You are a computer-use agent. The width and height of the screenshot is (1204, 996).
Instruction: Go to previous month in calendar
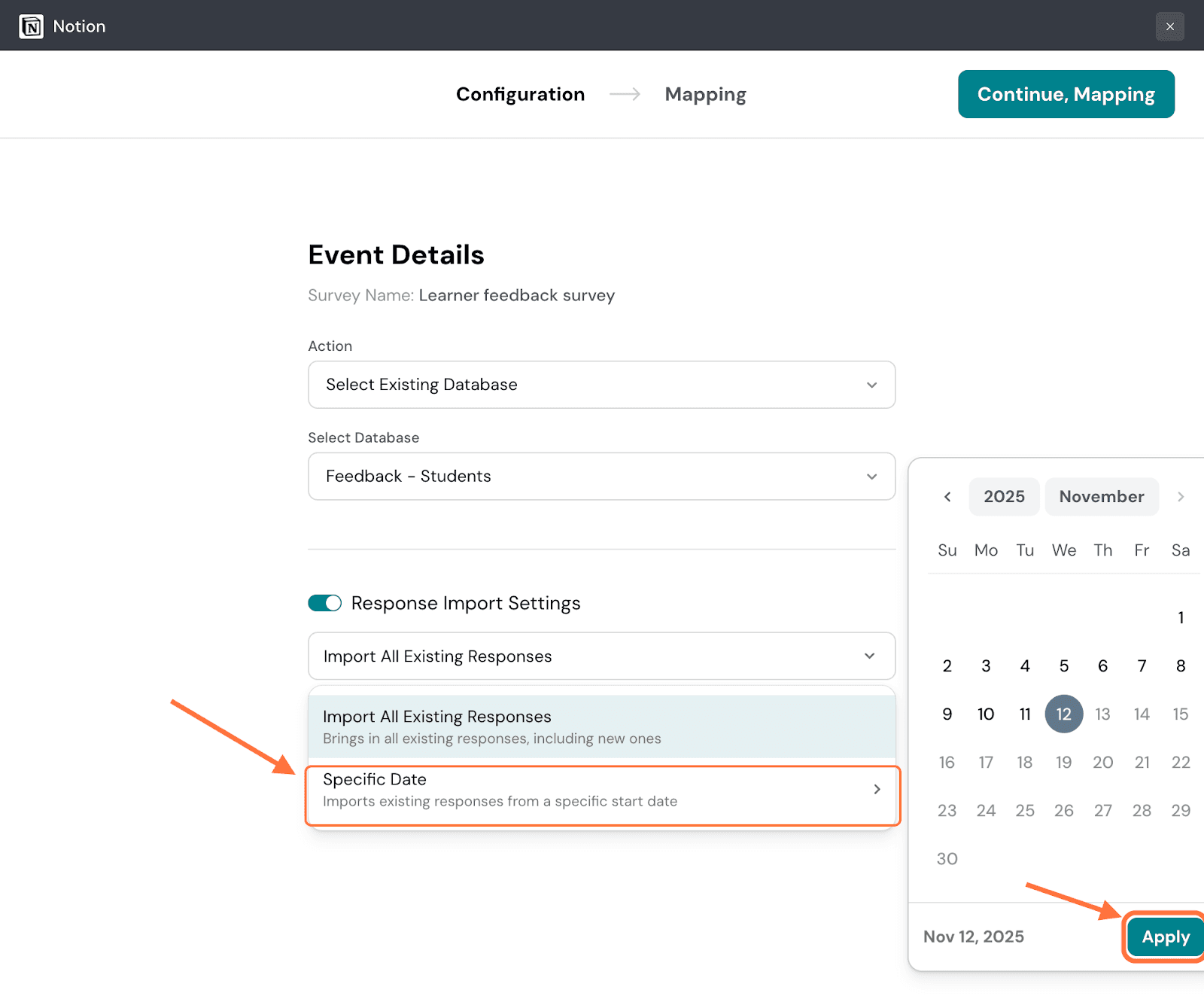[x=947, y=497]
